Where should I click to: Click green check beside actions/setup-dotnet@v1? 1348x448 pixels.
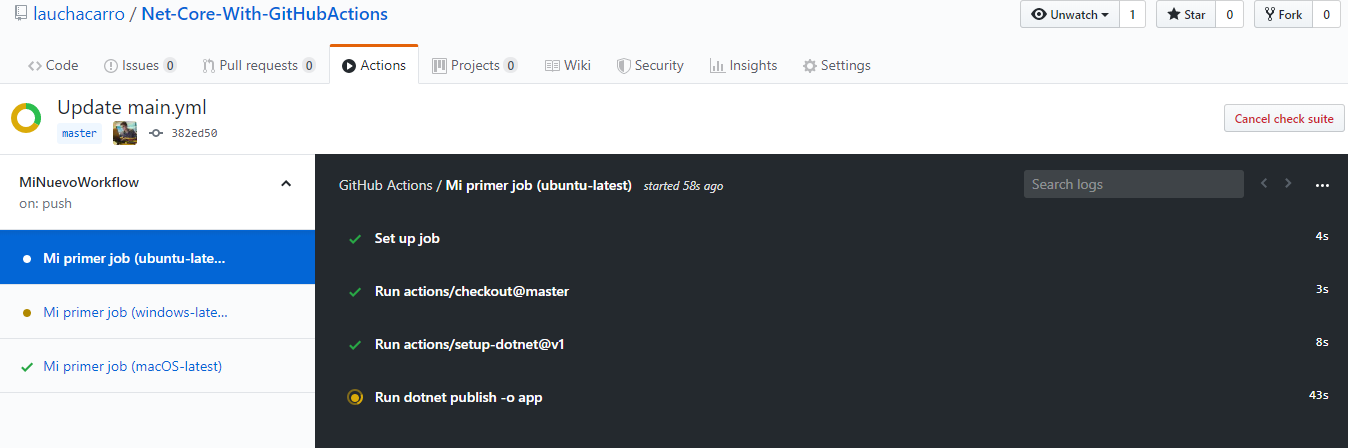354,345
